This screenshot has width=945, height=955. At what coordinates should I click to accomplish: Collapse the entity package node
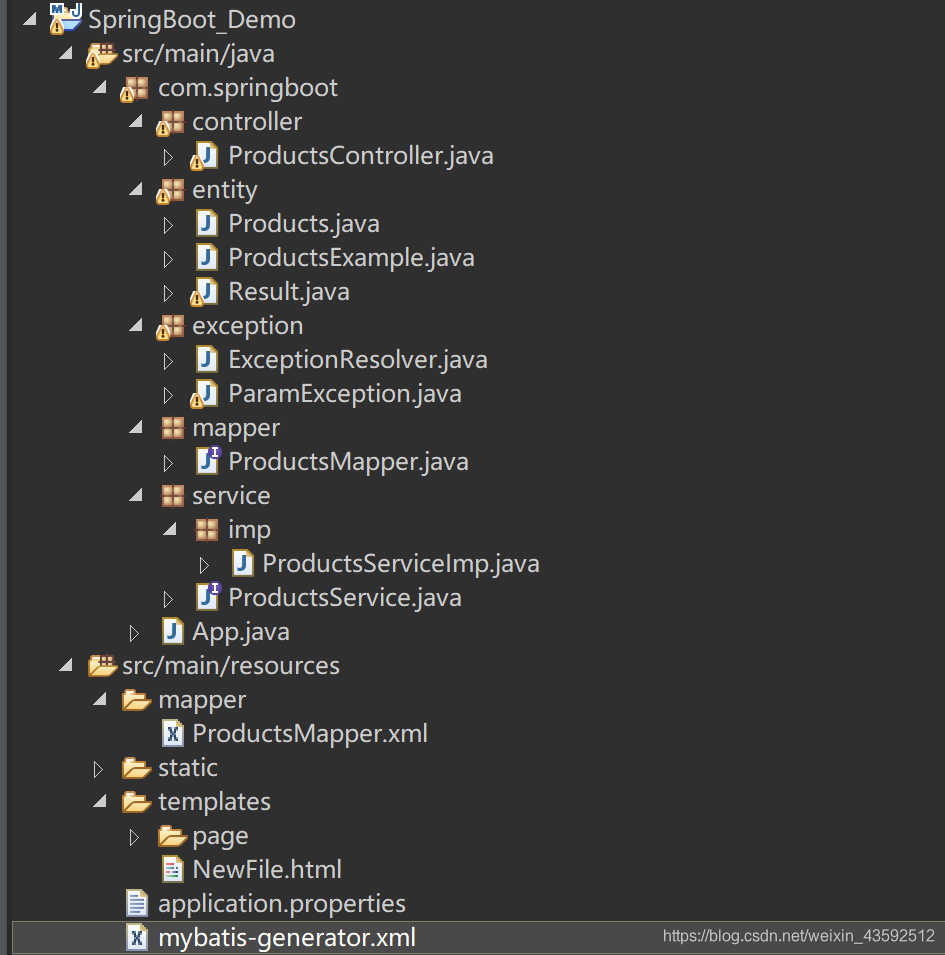click(x=136, y=189)
